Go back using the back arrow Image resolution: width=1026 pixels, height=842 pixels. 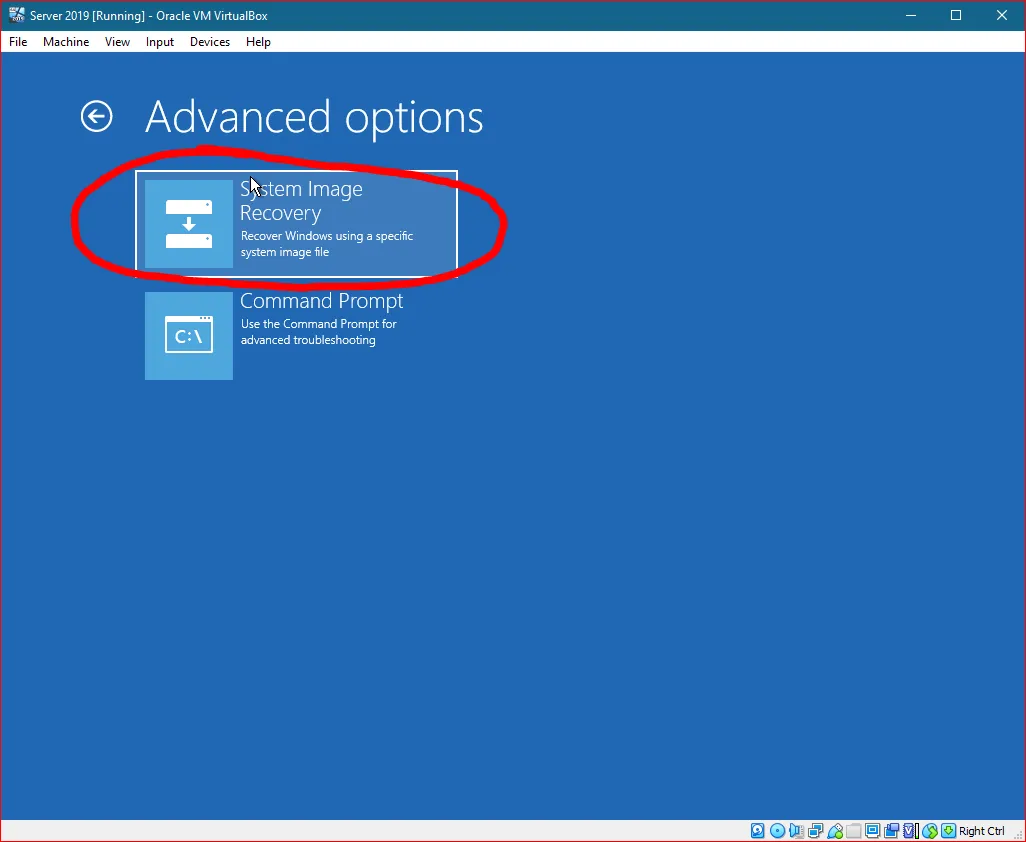click(96, 116)
